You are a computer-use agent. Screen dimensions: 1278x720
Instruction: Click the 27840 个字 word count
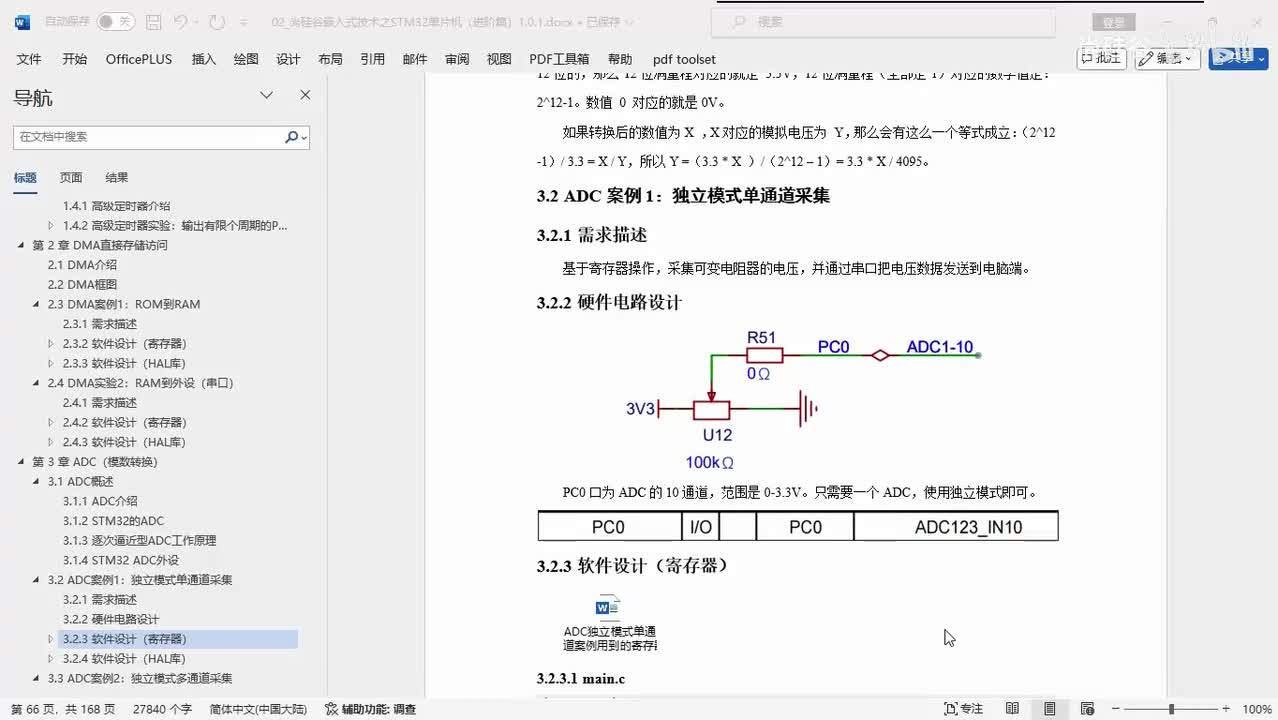(x=161, y=709)
